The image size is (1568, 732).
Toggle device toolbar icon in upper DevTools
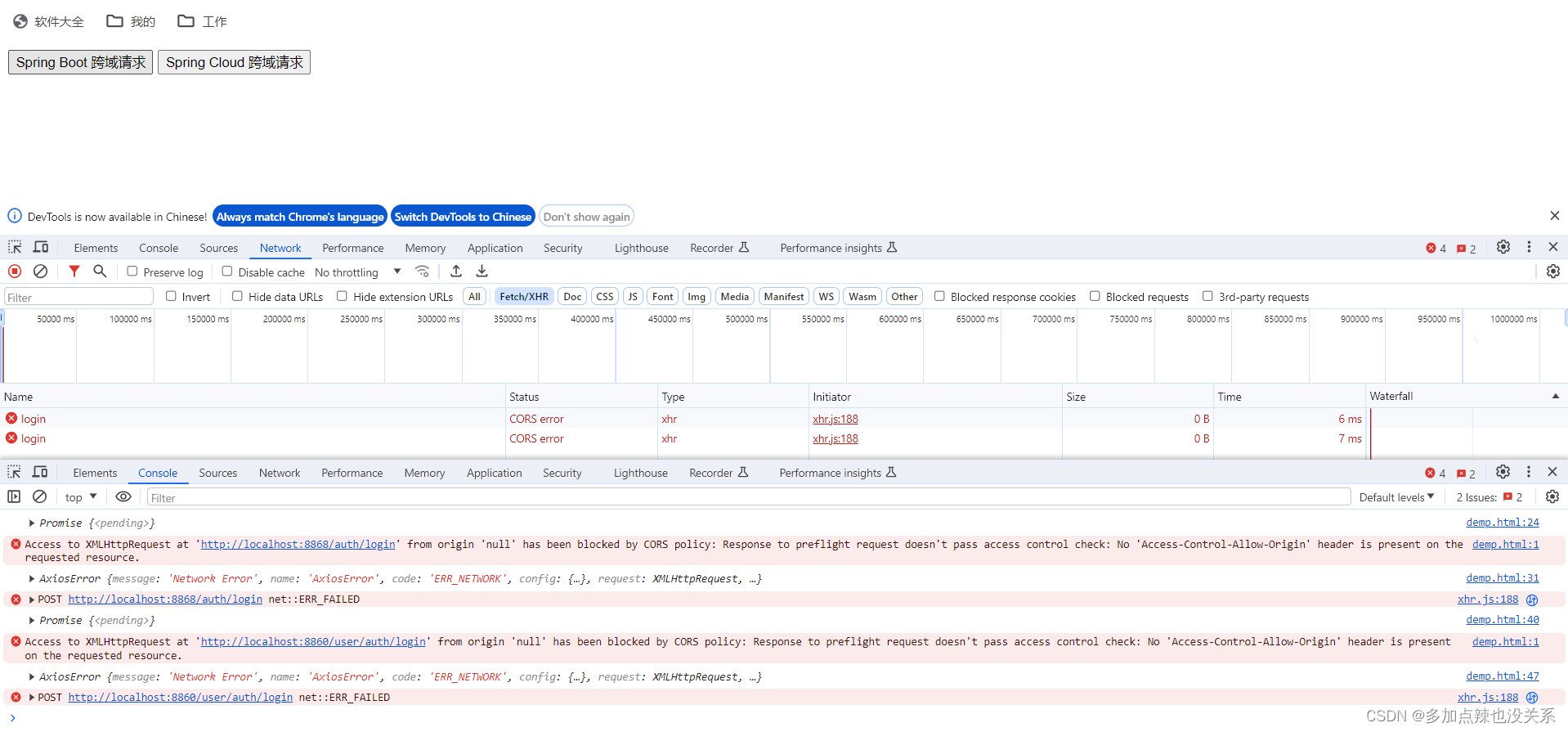coord(40,247)
